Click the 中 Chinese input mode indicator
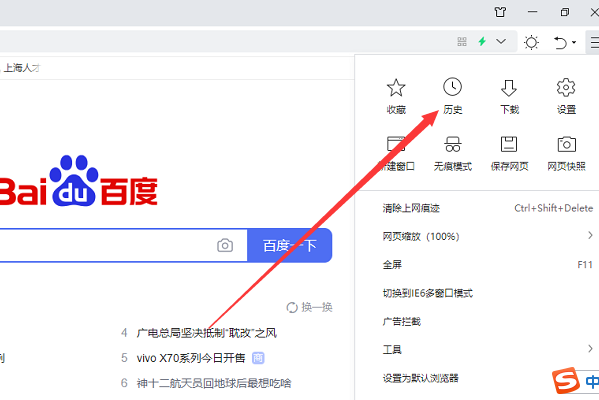The width and height of the screenshot is (599, 400). 592,381
